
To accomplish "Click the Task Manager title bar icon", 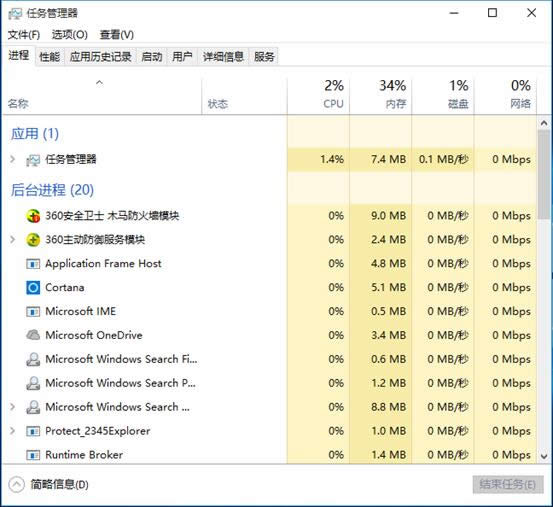I will [15, 14].
